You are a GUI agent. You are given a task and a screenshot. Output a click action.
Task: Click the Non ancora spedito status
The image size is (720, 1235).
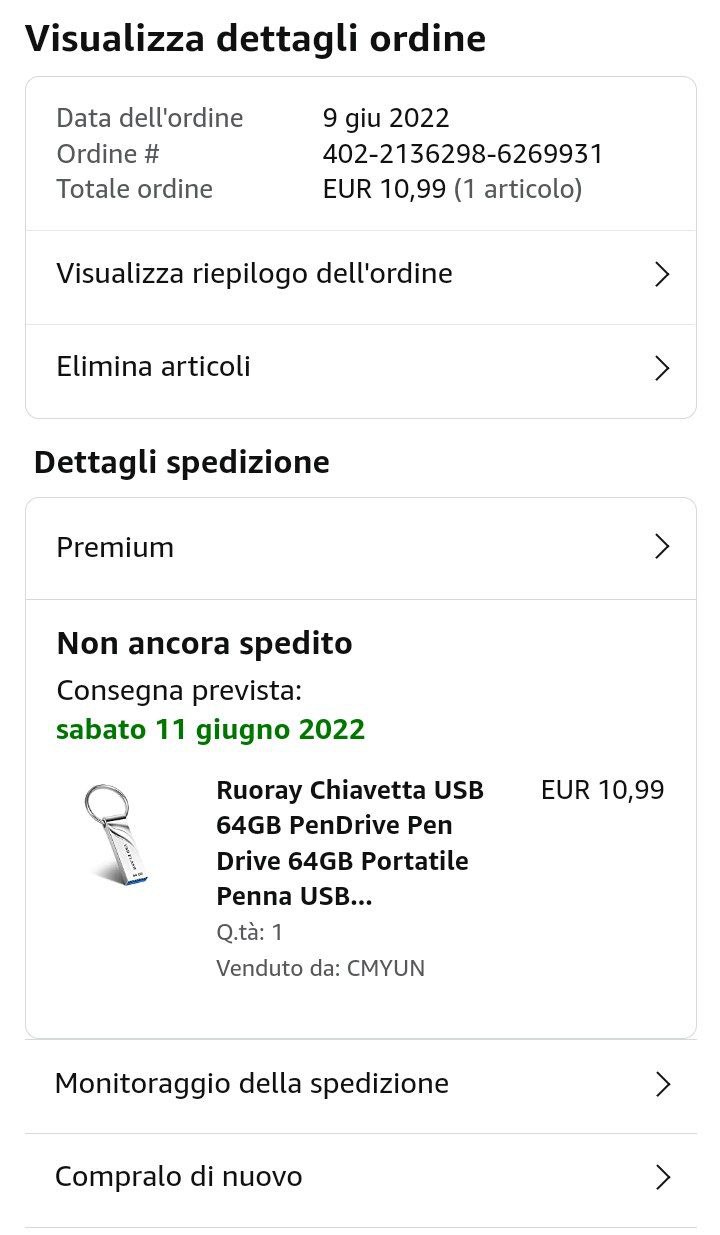204,643
